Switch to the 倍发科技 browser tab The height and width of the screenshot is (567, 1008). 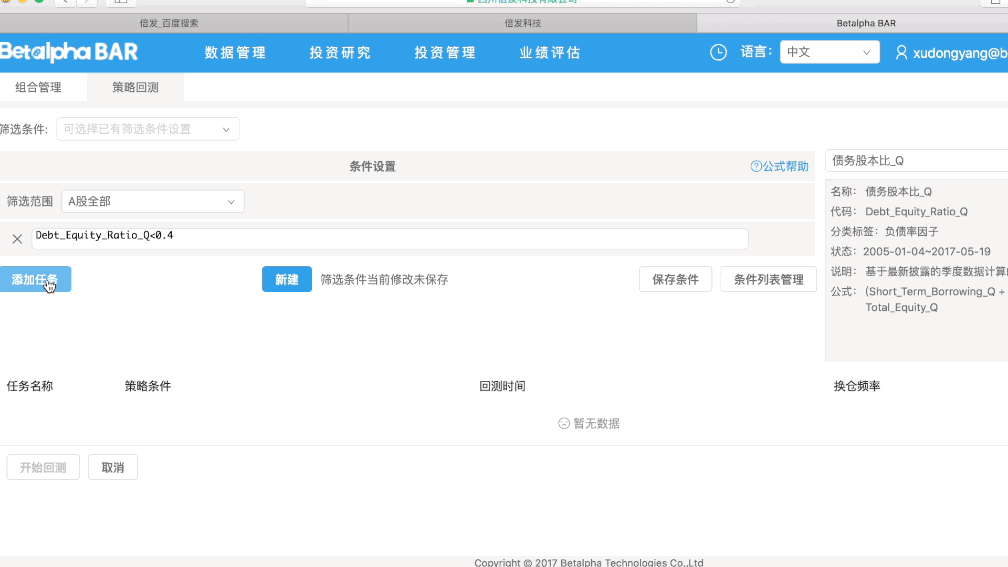523,23
